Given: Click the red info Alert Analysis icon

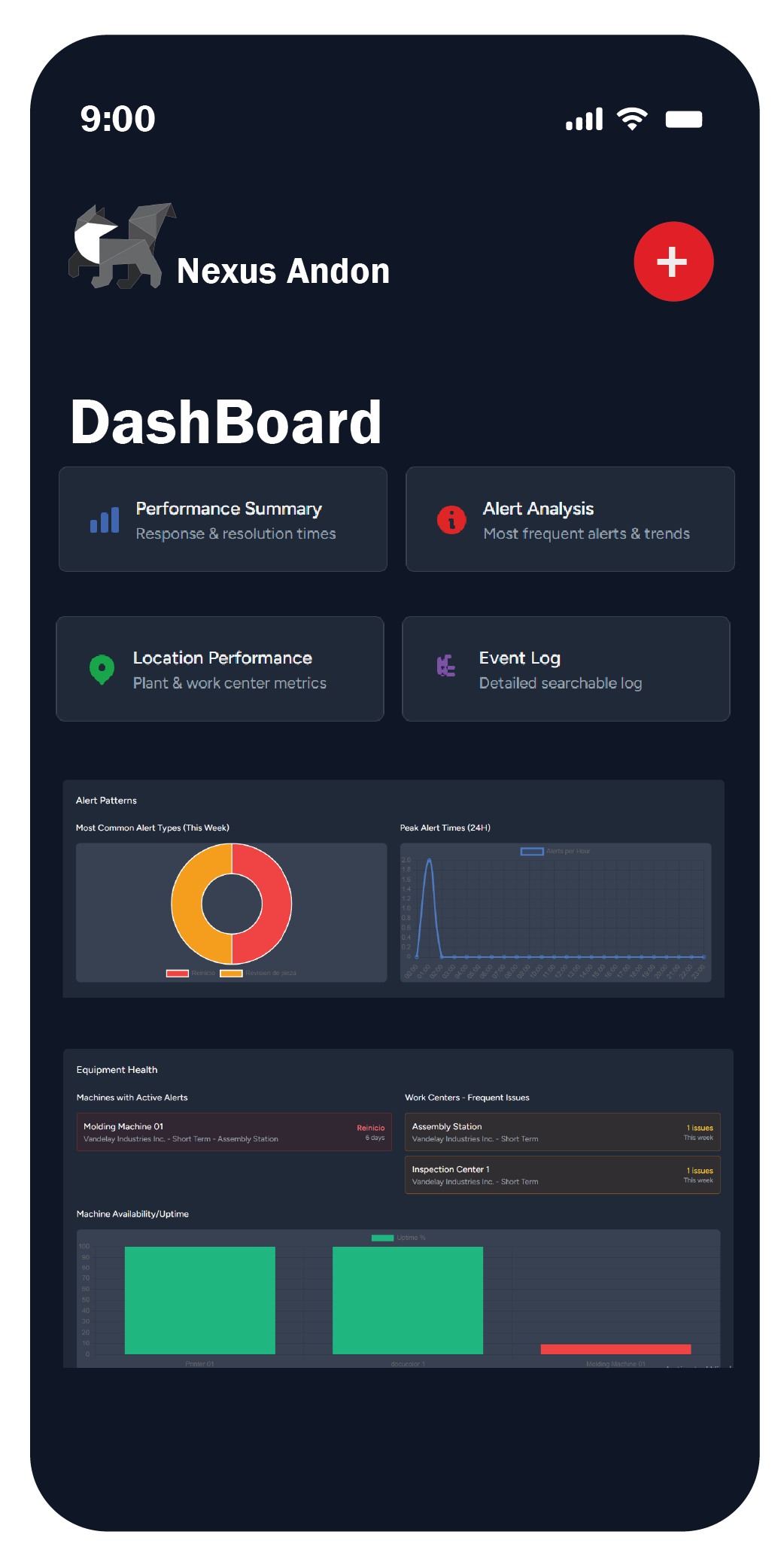Looking at the screenshot, I should [451, 520].
